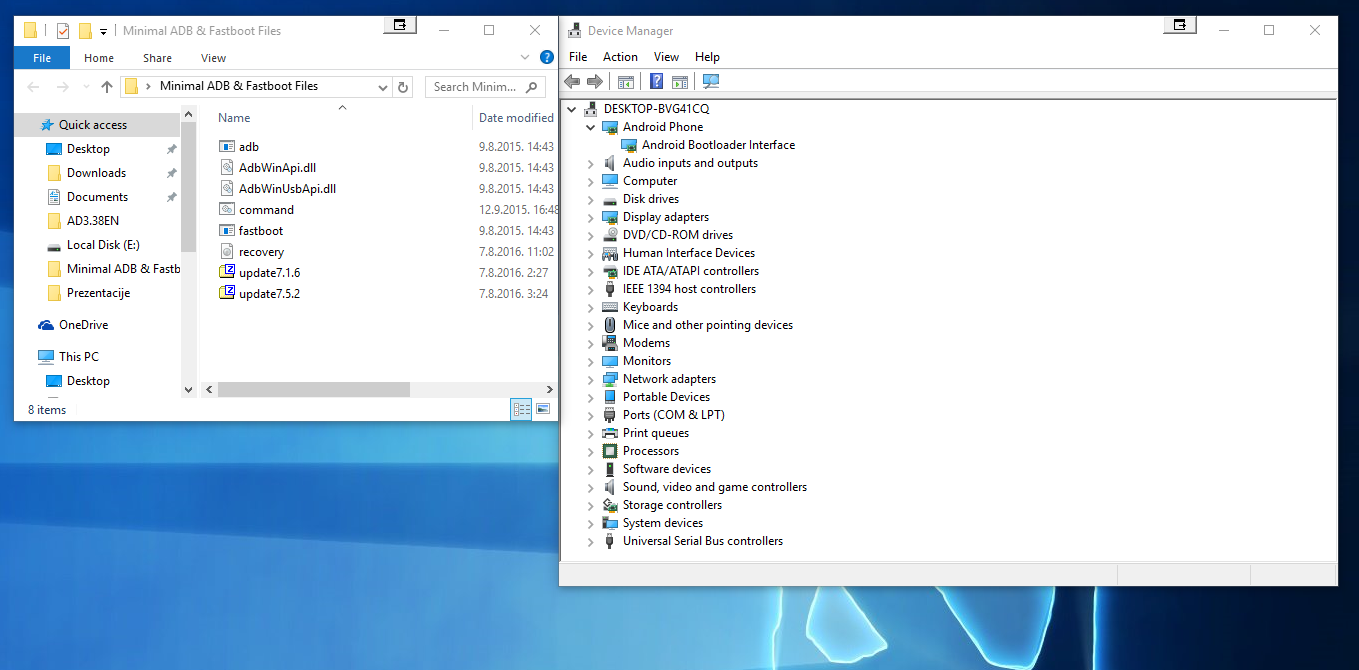Sort files by Date modified column header

[x=516, y=118]
